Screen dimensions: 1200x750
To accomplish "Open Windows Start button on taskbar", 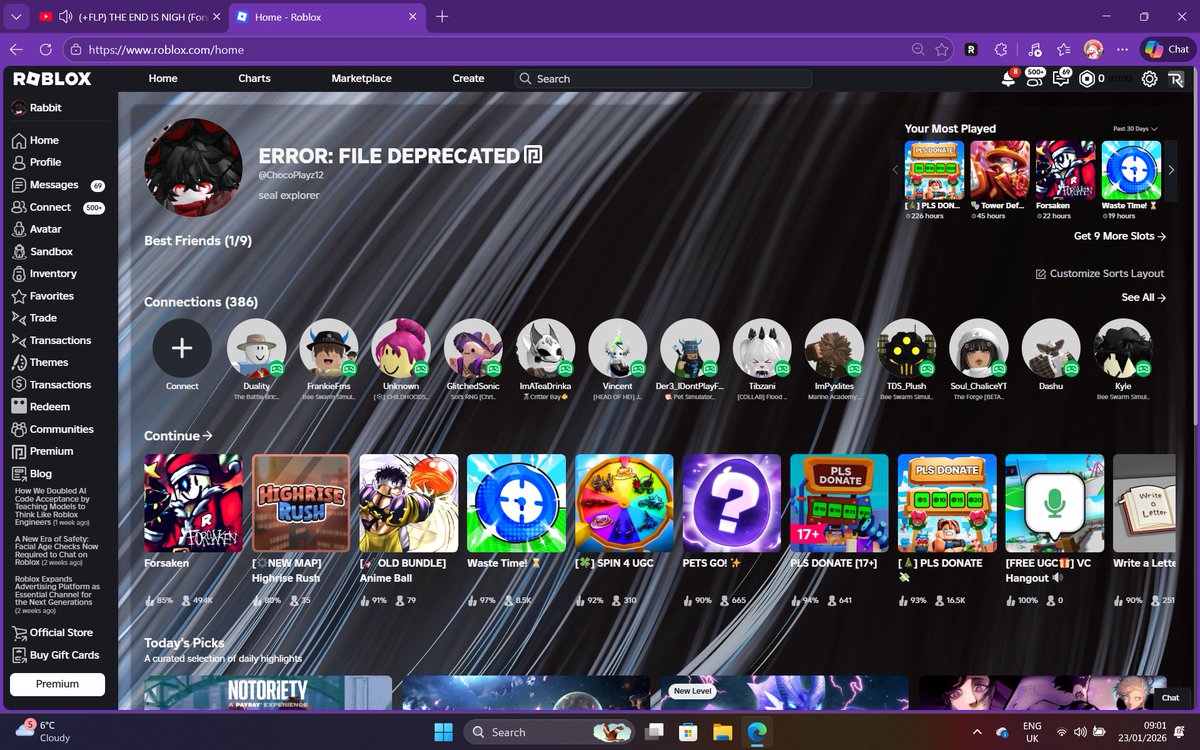I will pos(444,732).
